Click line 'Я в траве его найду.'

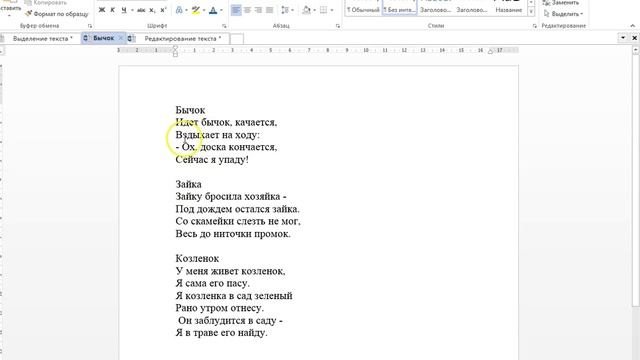221,333
